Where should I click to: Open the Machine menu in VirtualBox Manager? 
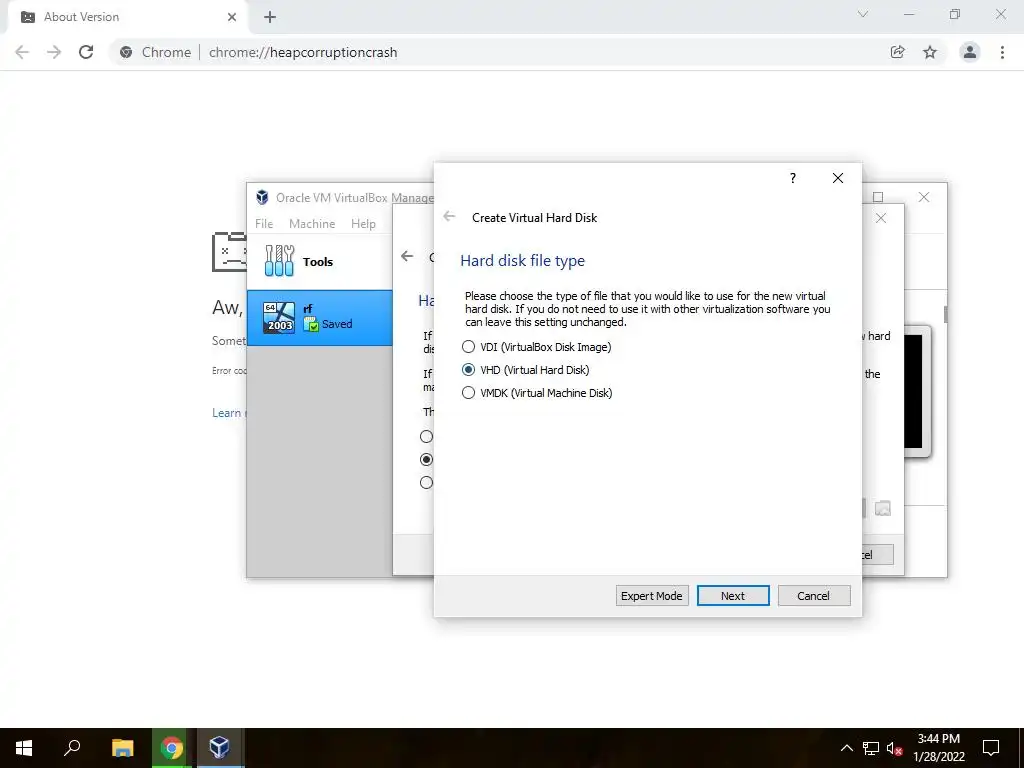coord(312,223)
